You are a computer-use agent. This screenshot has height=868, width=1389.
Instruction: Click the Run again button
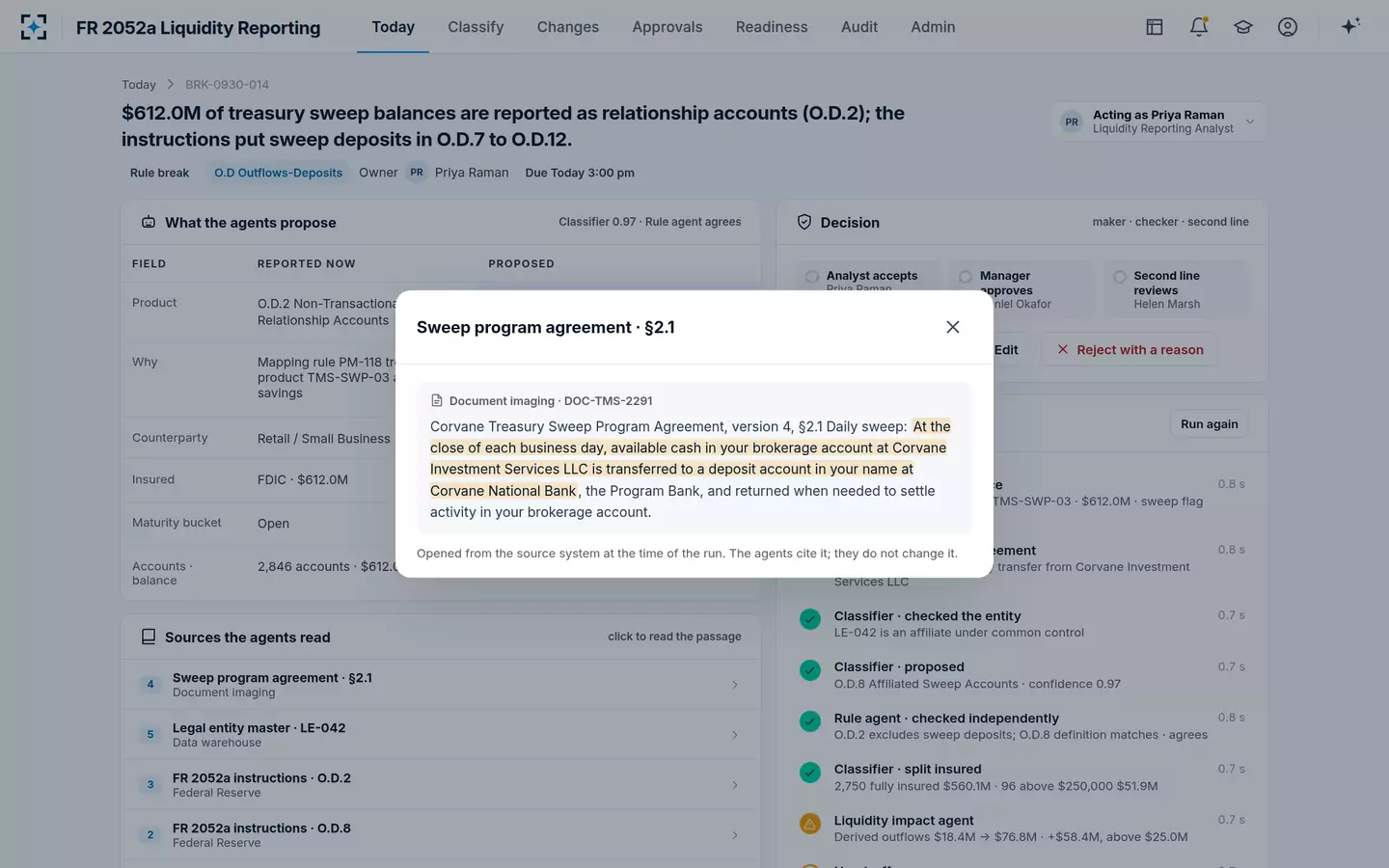pos(1210,424)
